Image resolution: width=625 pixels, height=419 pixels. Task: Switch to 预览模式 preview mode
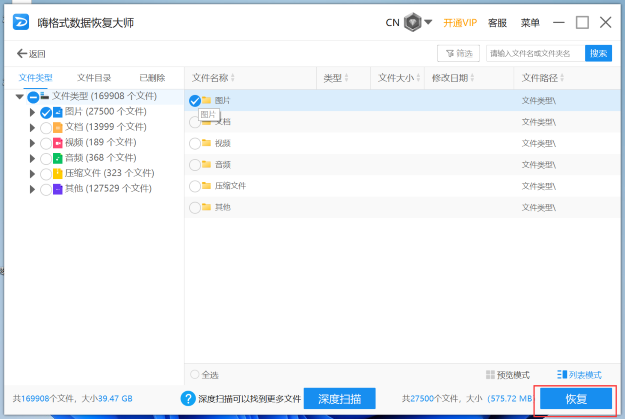coord(508,375)
